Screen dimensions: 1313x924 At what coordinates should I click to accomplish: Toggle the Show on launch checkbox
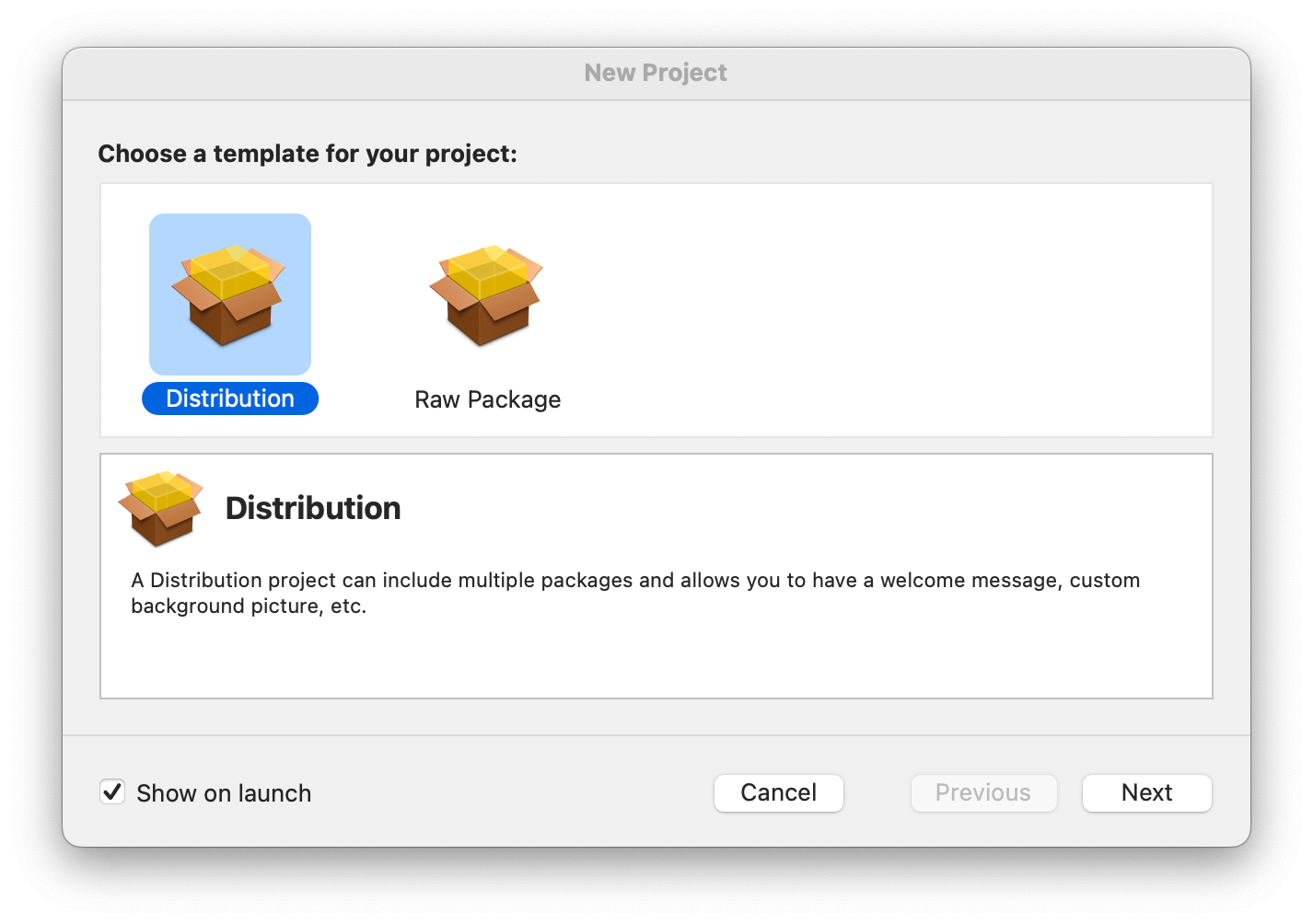112,792
